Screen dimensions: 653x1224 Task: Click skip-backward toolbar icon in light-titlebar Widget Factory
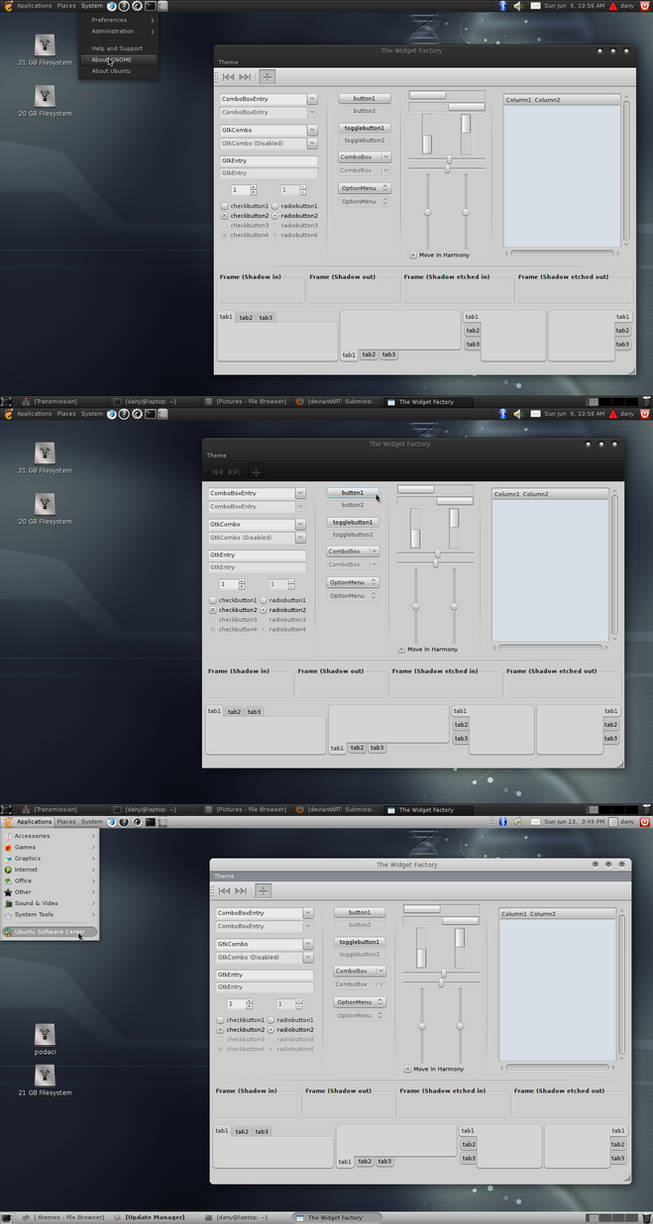coord(225,890)
